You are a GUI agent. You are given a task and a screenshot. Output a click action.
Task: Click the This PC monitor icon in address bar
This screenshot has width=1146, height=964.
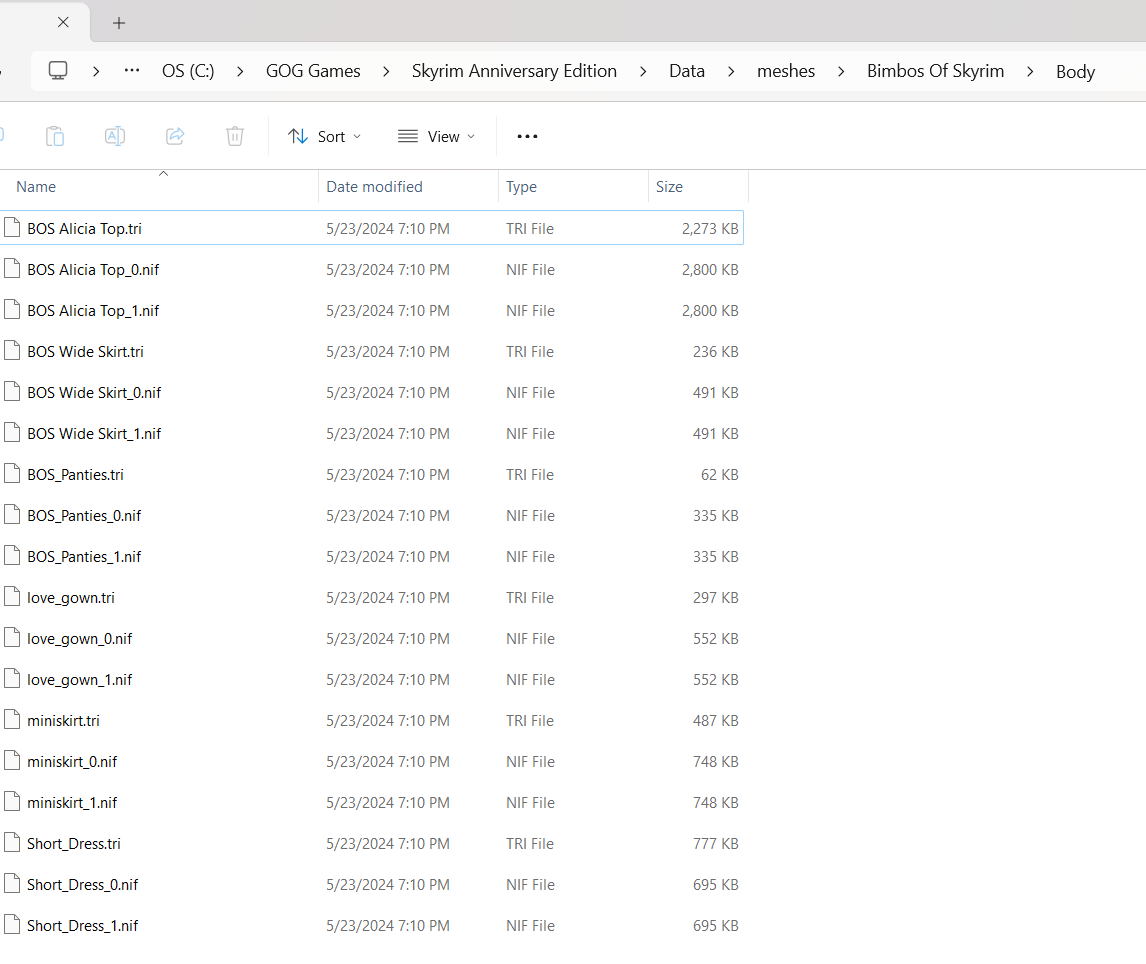[58, 71]
